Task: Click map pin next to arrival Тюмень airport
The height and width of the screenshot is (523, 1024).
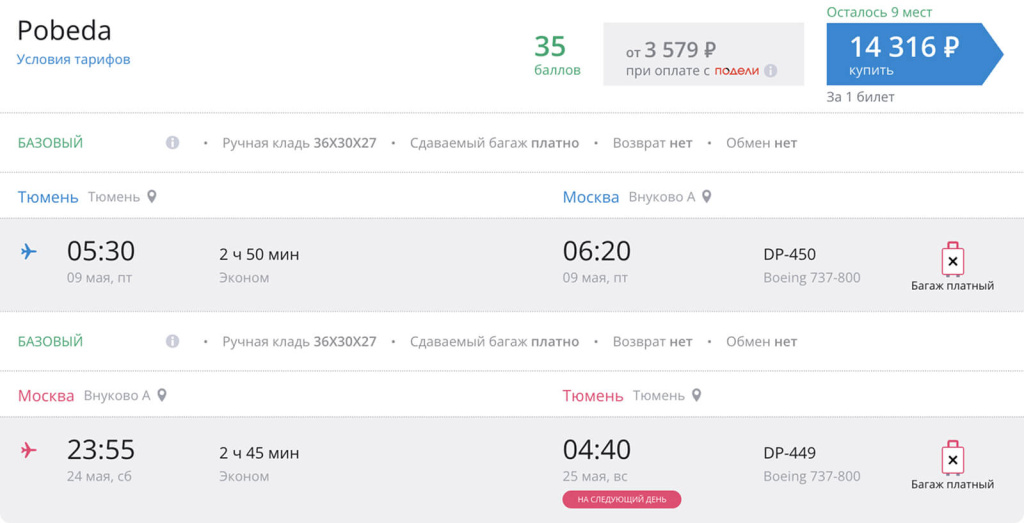Action: coord(696,396)
